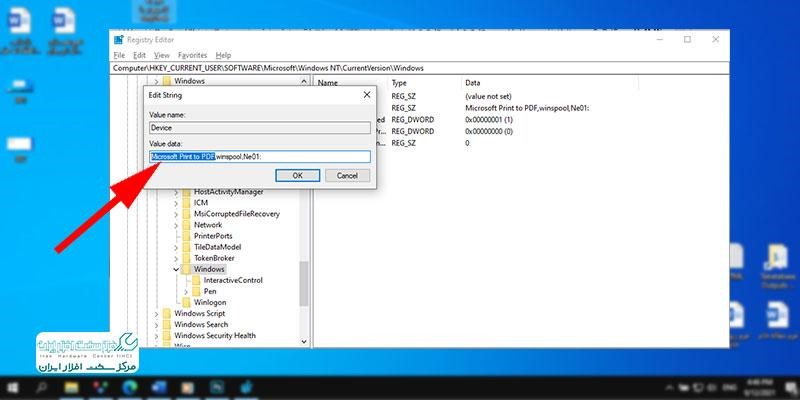Select the Windows Script key
This screenshot has height=400, width=800.
pos(199,313)
